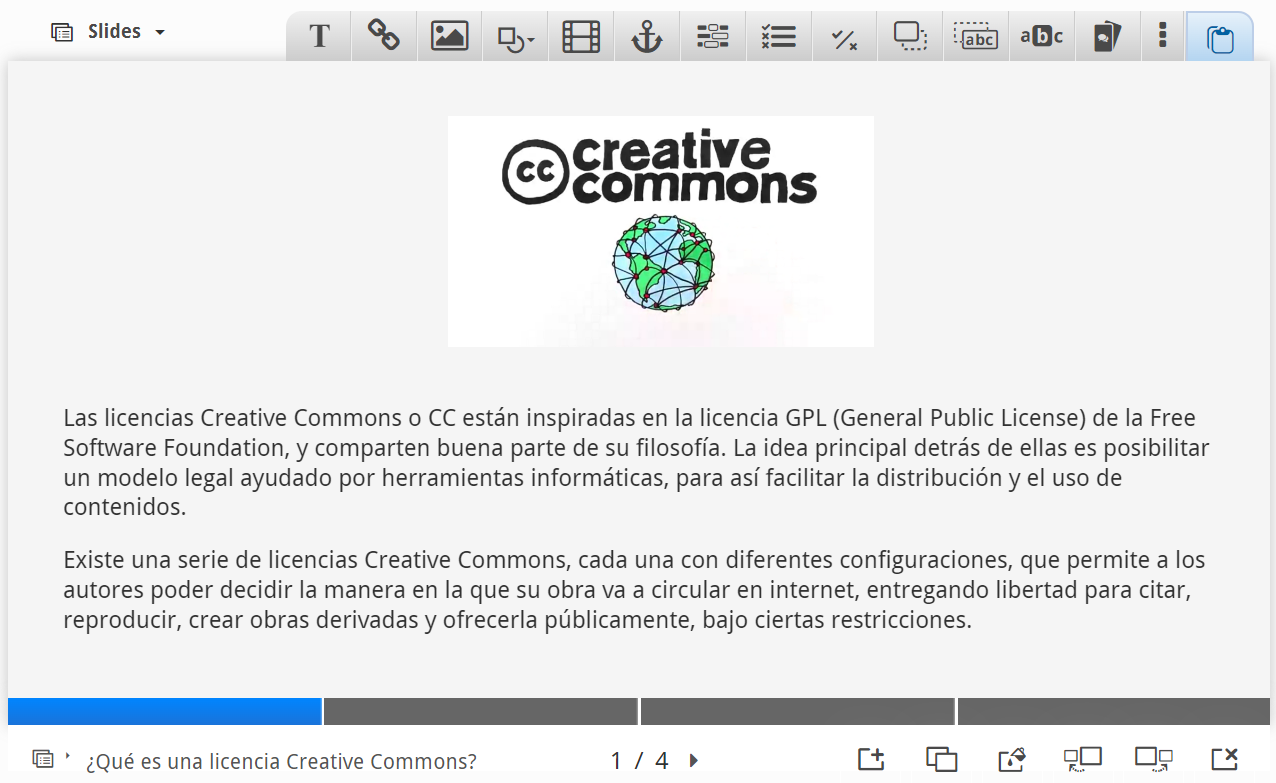
Task: Jump to slide 2 in the progress bar
Action: tap(481, 711)
